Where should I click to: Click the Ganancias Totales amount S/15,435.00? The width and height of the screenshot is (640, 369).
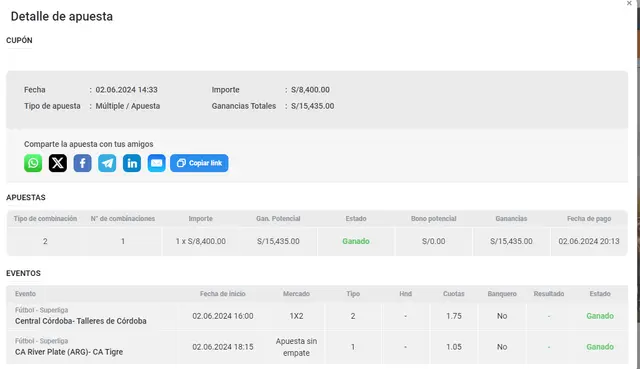[x=313, y=106]
